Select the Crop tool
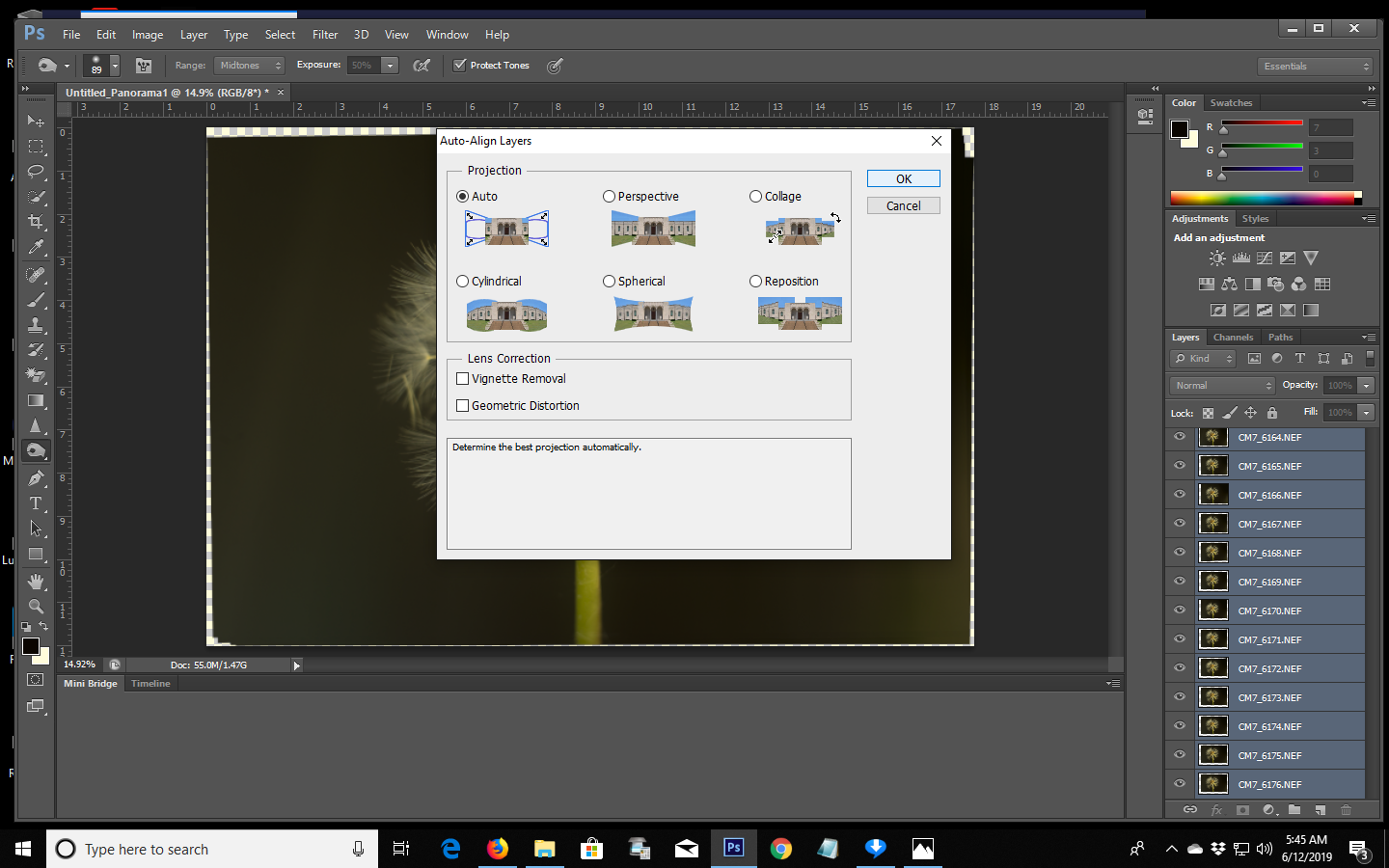The width and height of the screenshot is (1389, 868). click(x=36, y=222)
